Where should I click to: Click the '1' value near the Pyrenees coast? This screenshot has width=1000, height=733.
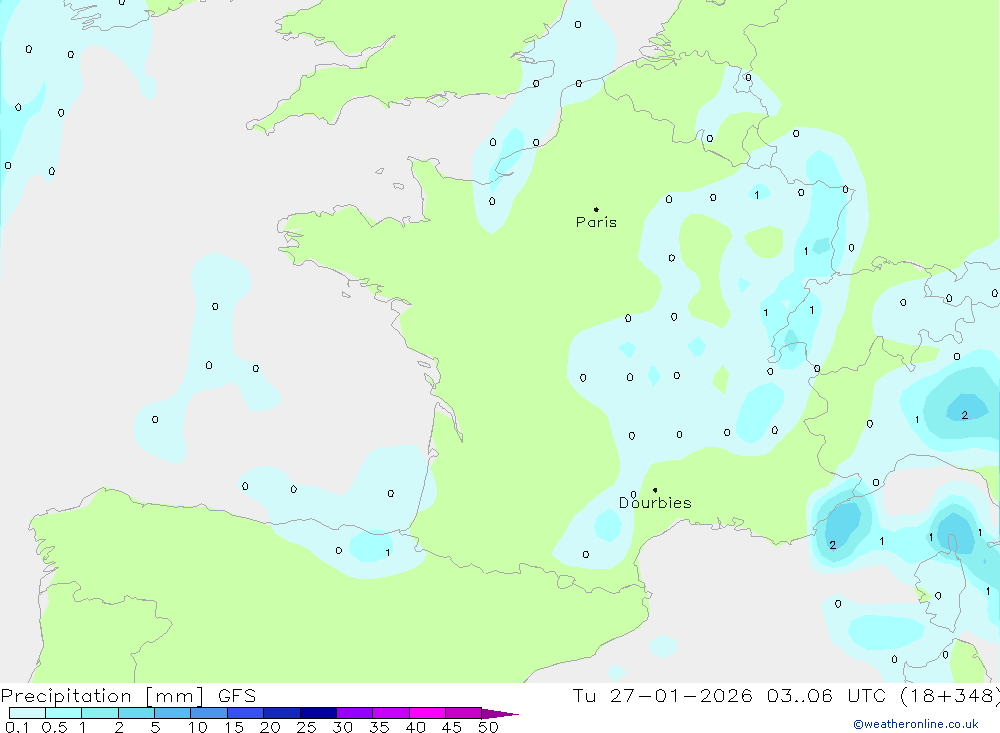click(x=388, y=552)
